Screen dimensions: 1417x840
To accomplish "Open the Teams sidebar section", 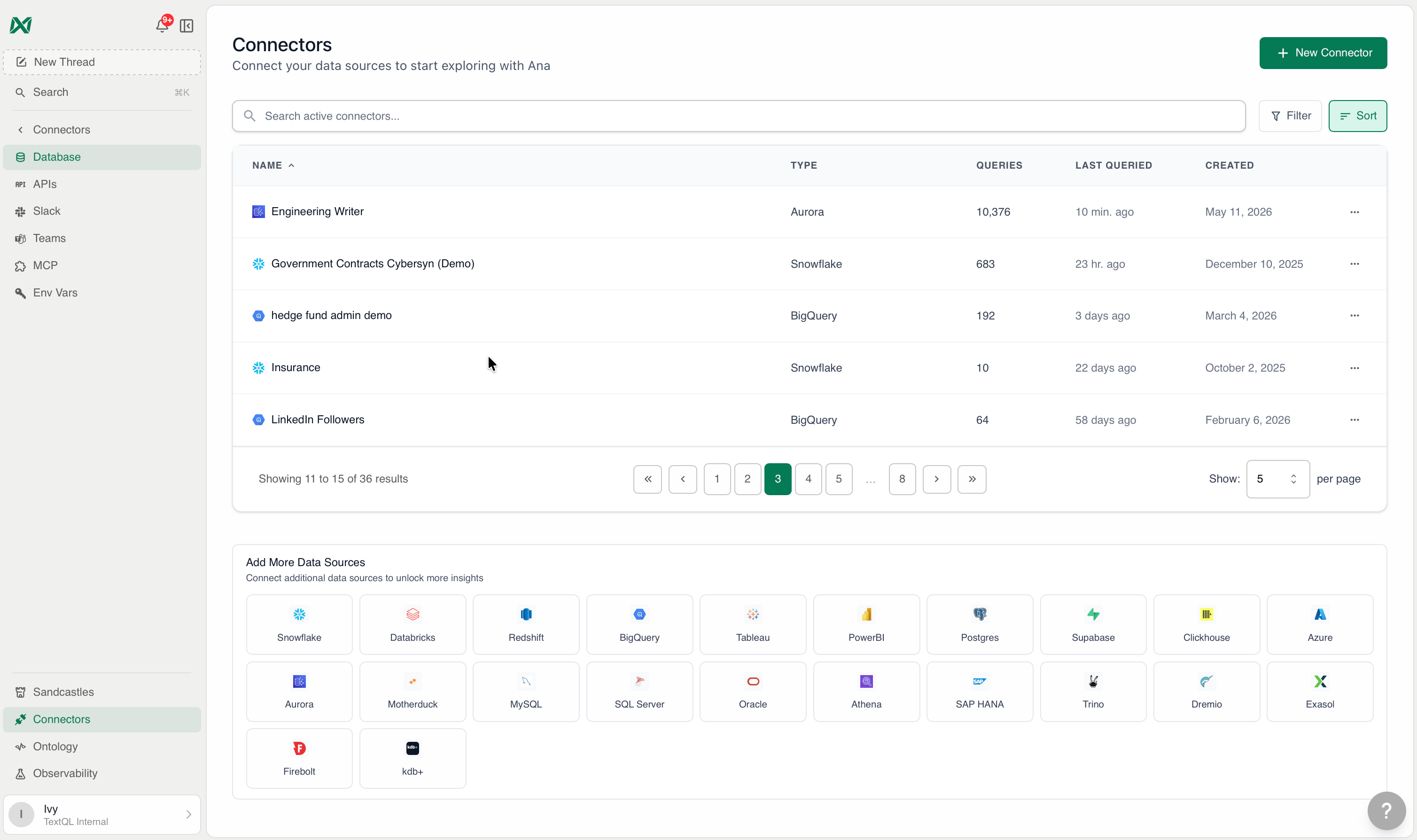I will click(x=102, y=238).
